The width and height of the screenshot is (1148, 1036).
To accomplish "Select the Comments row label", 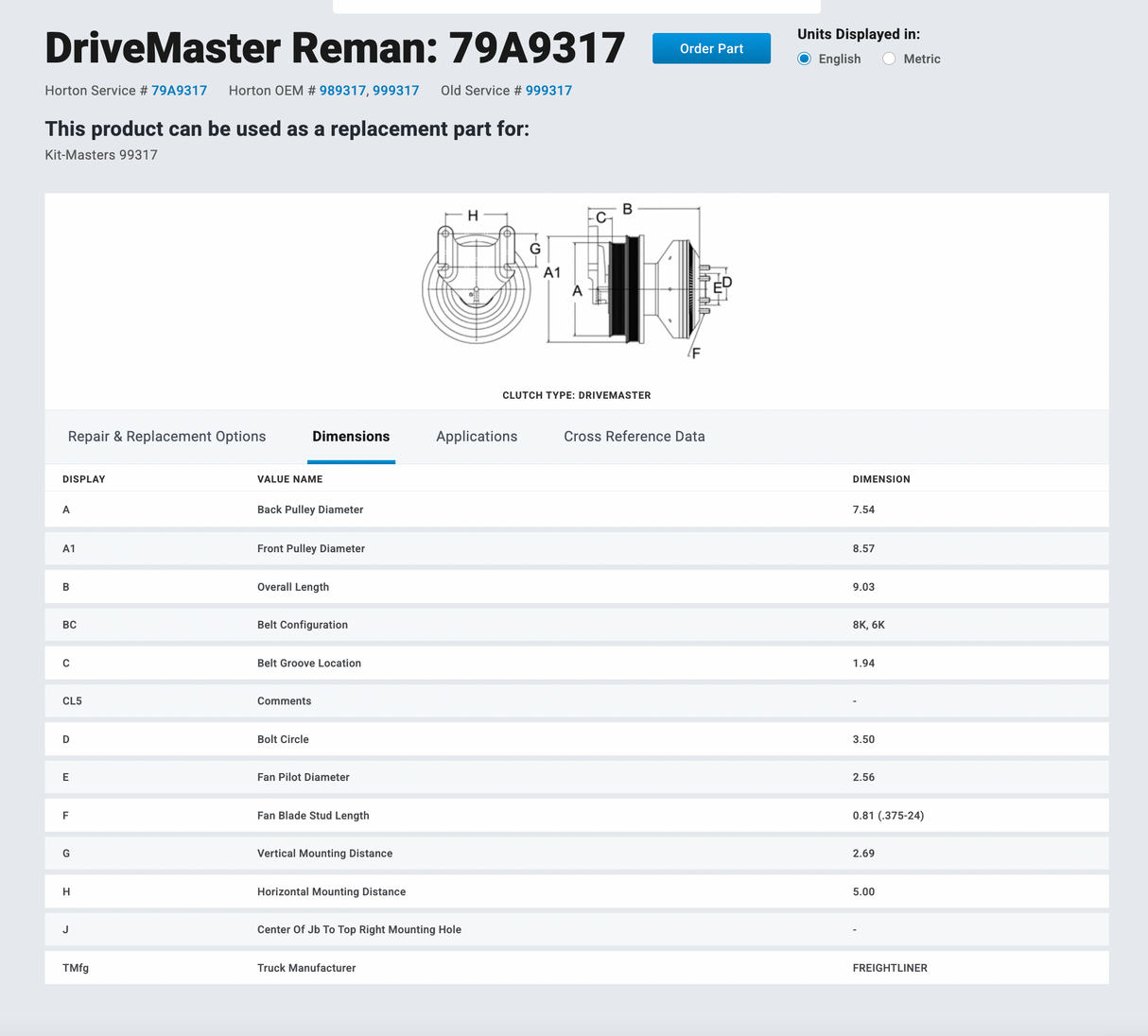I will pyautogui.click(x=284, y=701).
